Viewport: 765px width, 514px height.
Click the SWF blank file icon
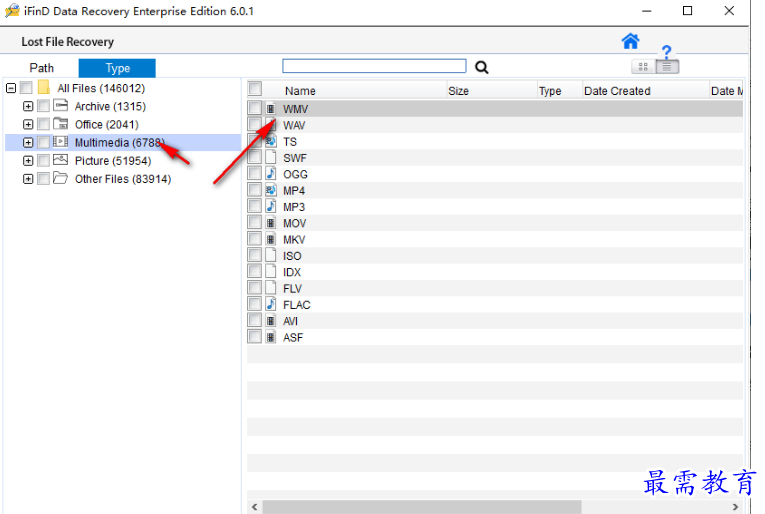coord(271,158)
